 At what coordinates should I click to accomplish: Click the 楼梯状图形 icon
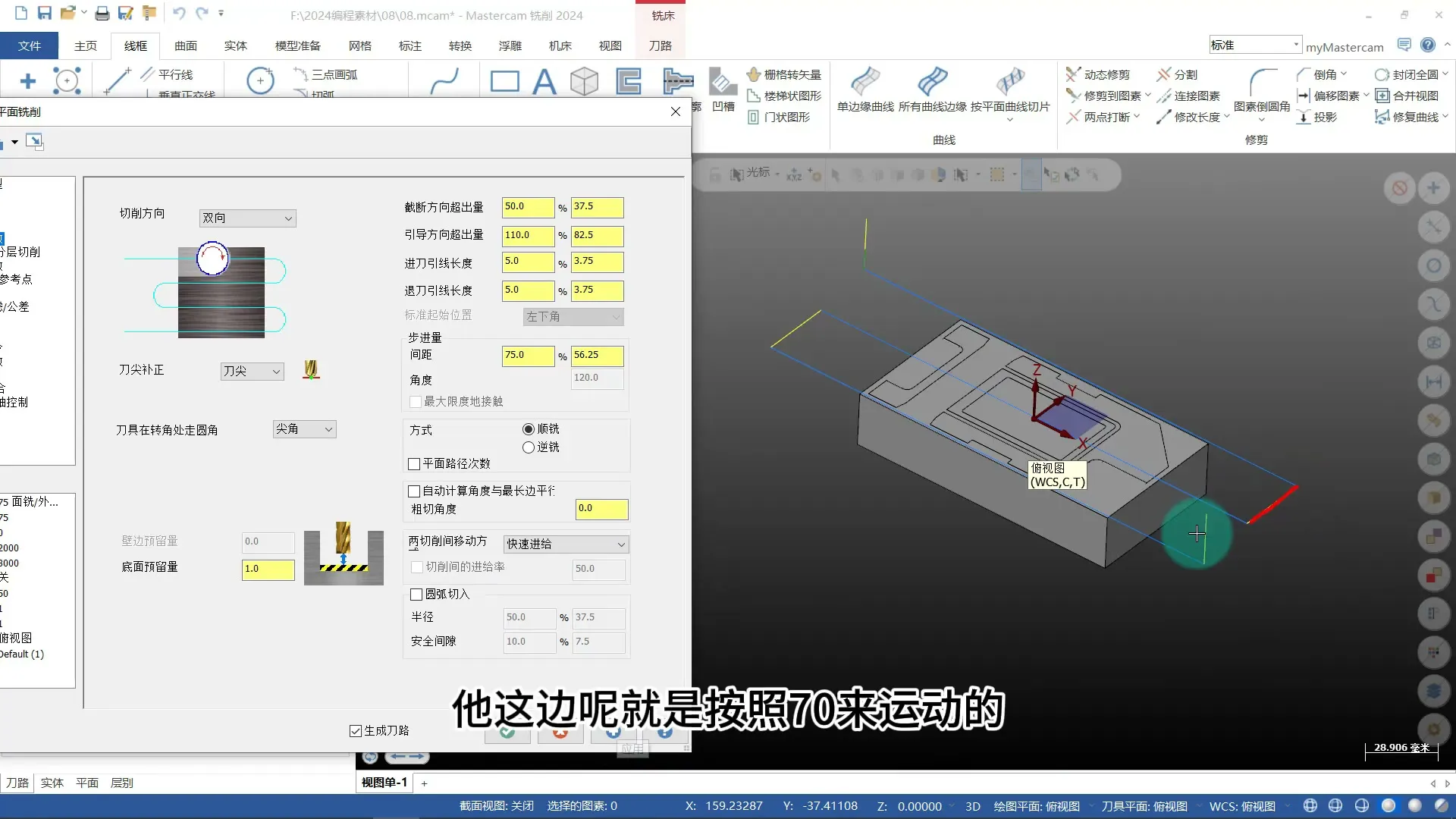click(784, 96)
